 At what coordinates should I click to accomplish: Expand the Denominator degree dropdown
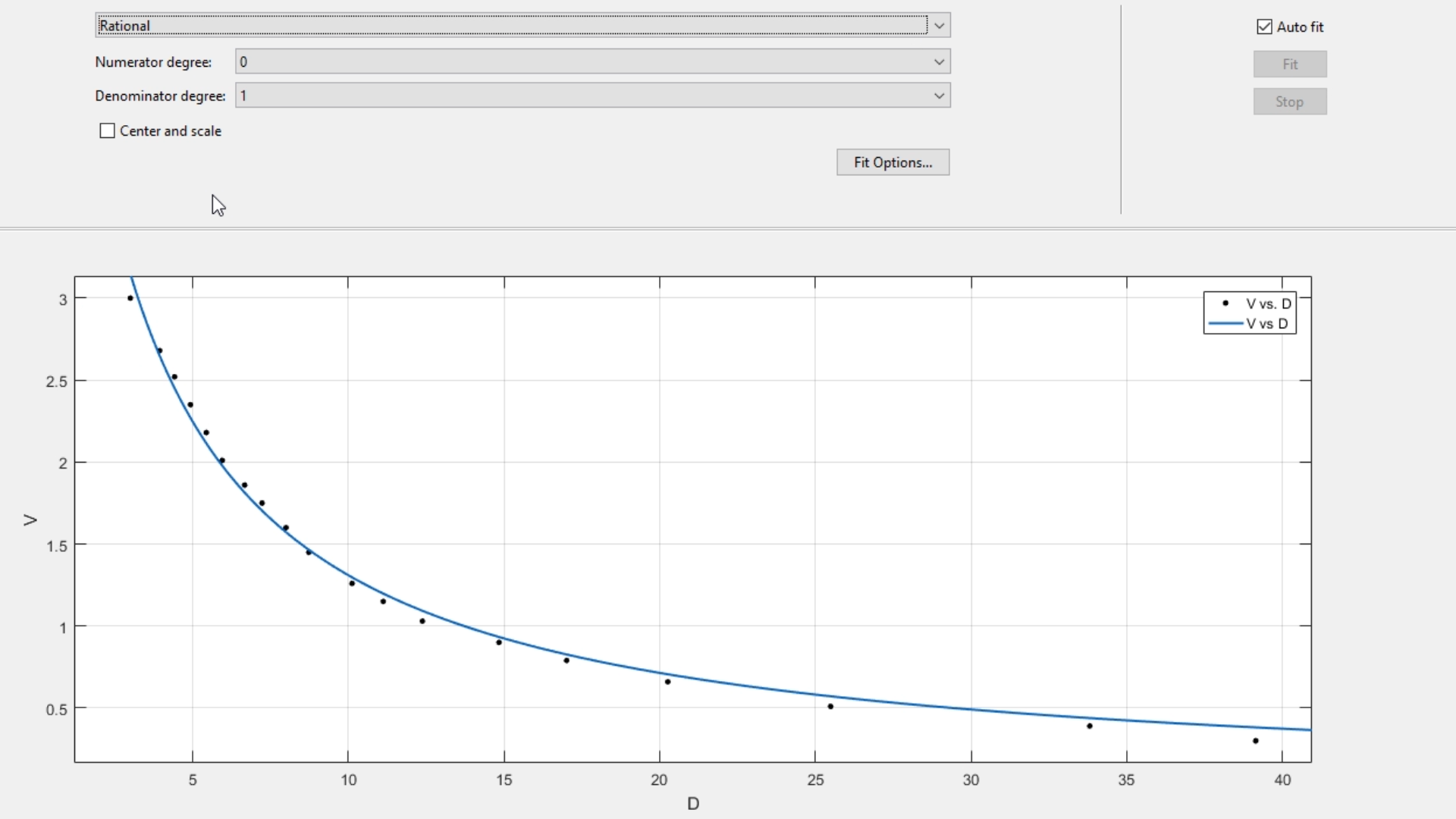click(x=939, y=96)
